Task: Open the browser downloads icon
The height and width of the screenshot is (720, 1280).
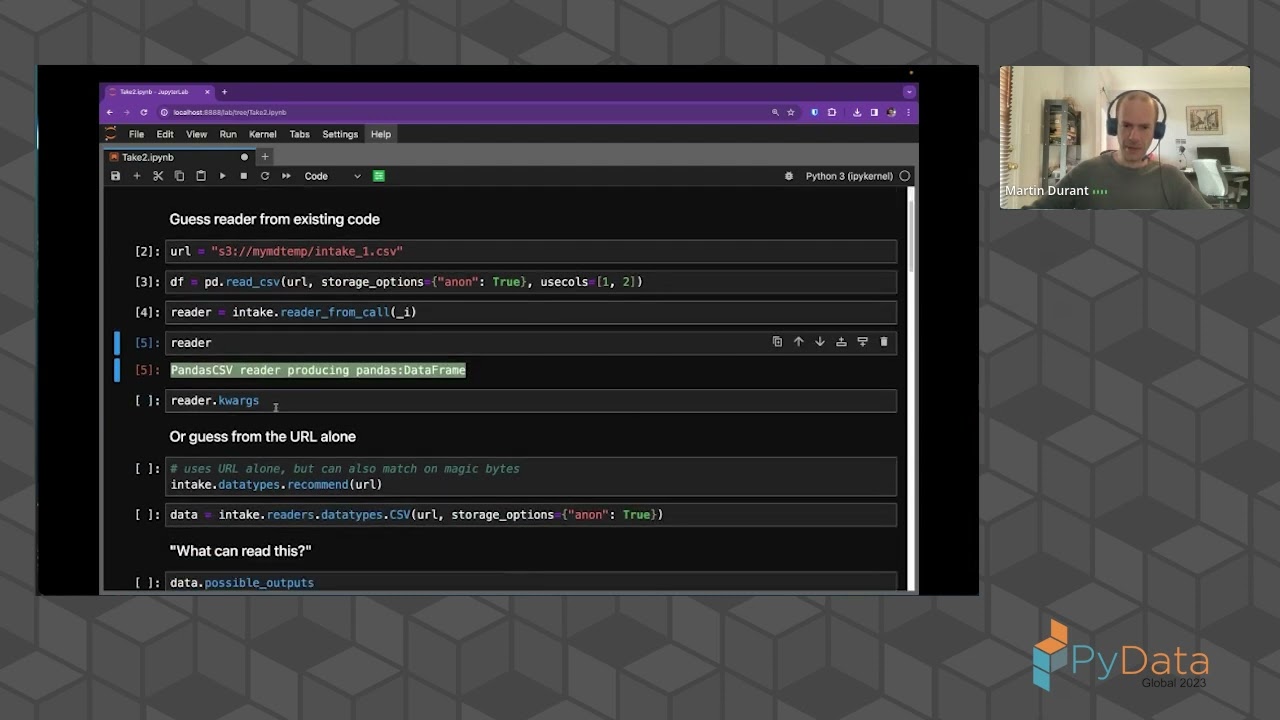Action: [x=857, y=112]
